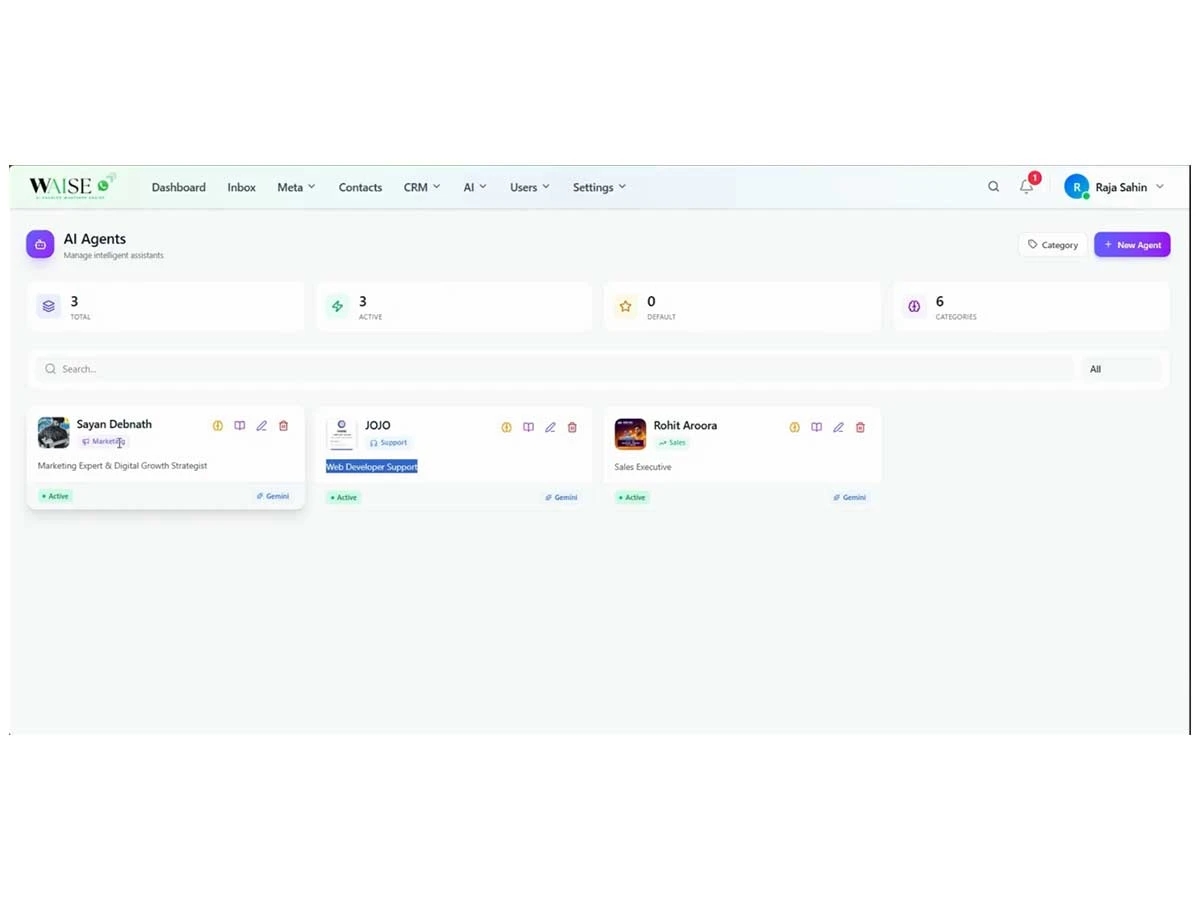This screenshot has width=1200, height=900.
Task: Click the highlighted Web Developer Support text
Action: tap(372, 467)
